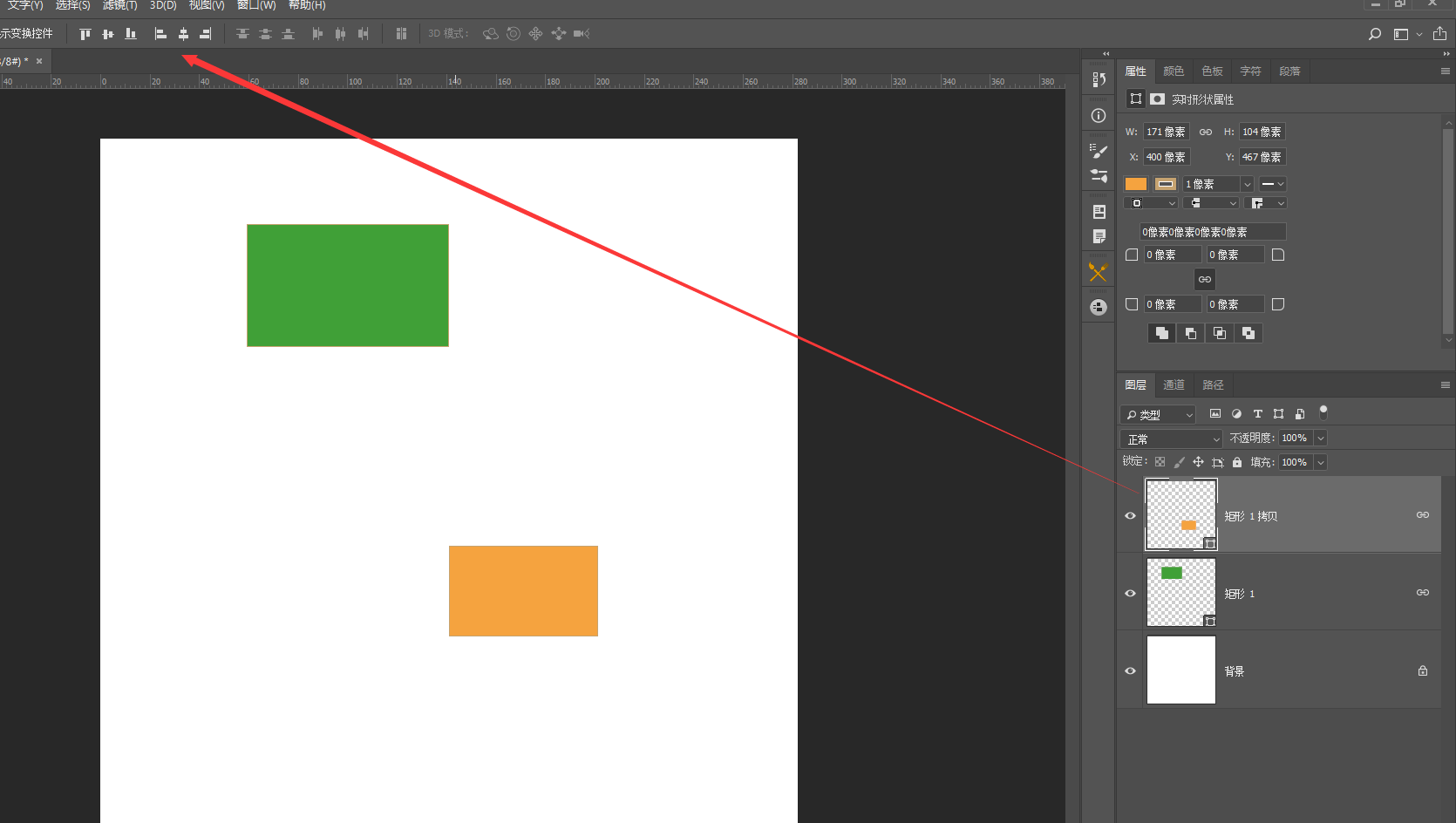Open the search magnifier icon
The image size is (1456, 823).
coord(1375,34)
